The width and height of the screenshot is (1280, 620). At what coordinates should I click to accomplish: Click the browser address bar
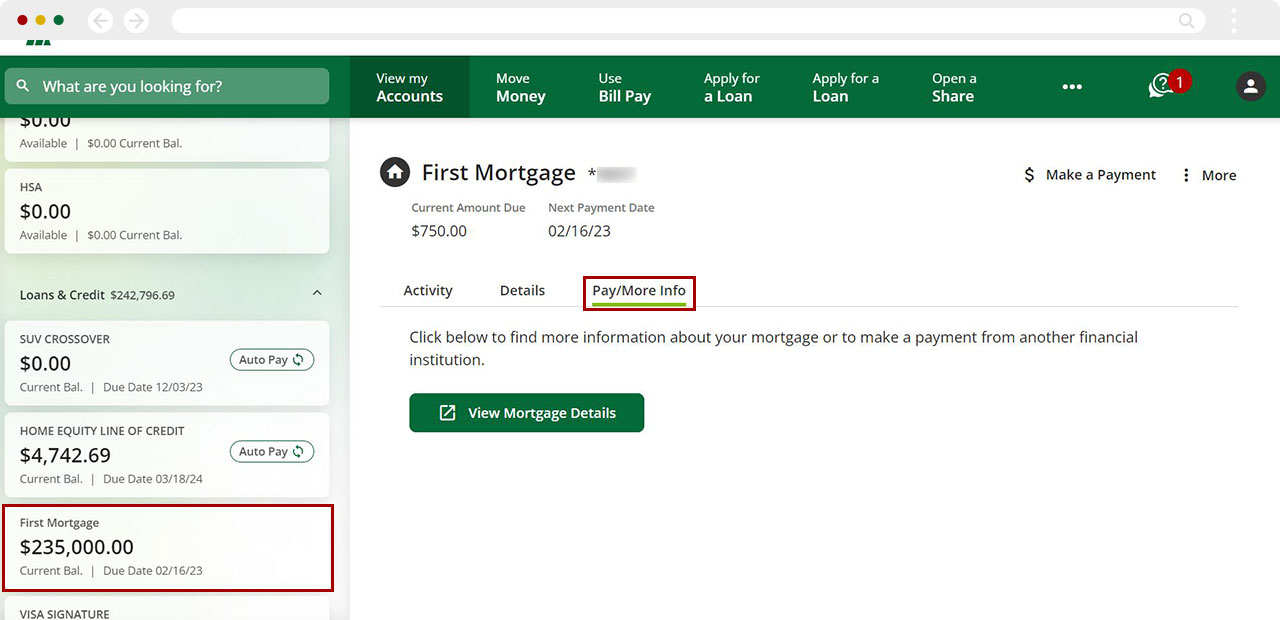(688, 20)
